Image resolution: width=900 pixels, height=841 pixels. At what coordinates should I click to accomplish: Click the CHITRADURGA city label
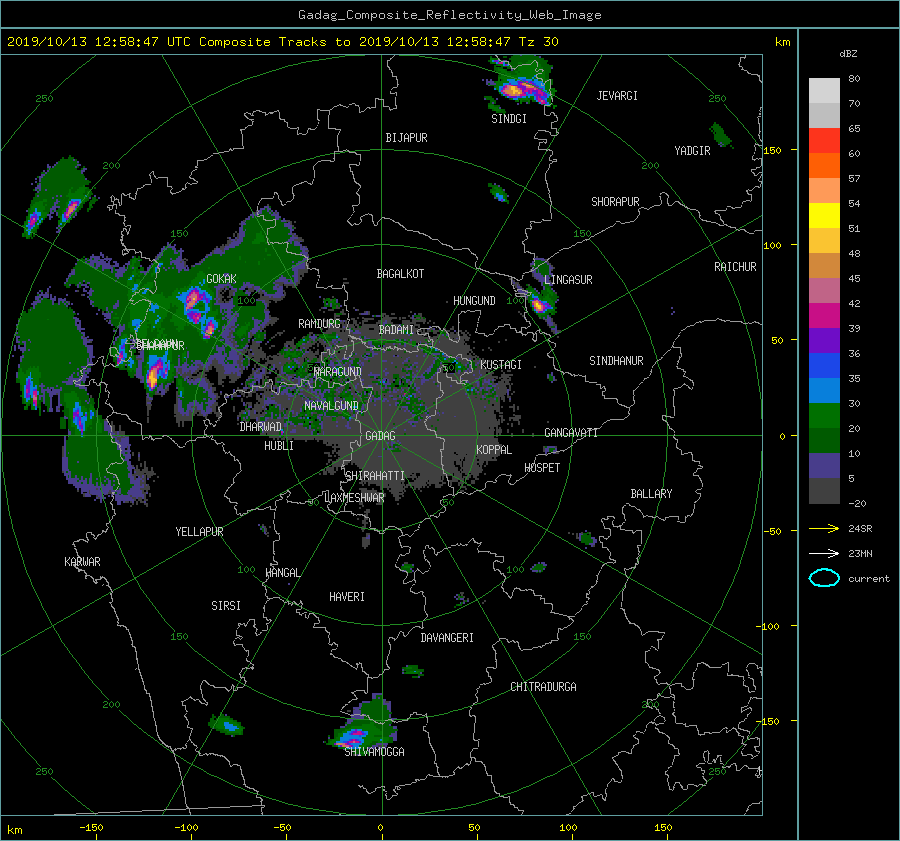pos(543,687)
